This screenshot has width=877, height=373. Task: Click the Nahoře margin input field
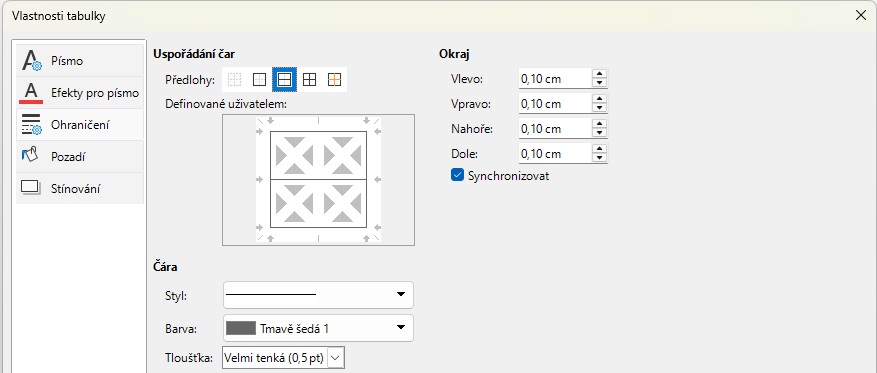coord(555,129)
